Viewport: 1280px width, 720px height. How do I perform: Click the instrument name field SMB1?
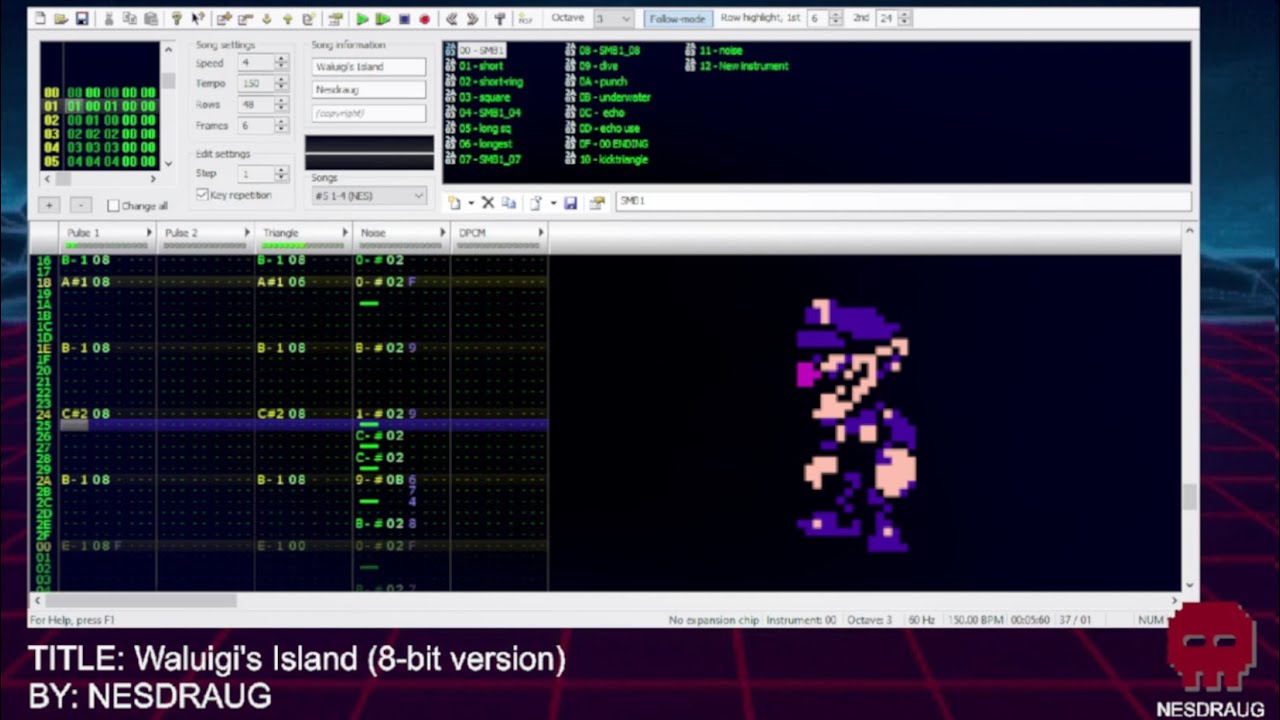tap(904, 202)
